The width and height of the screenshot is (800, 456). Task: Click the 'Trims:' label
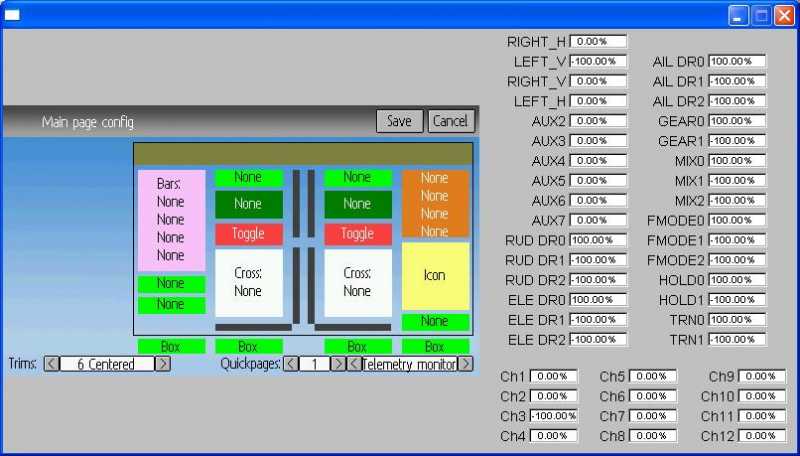23,364
